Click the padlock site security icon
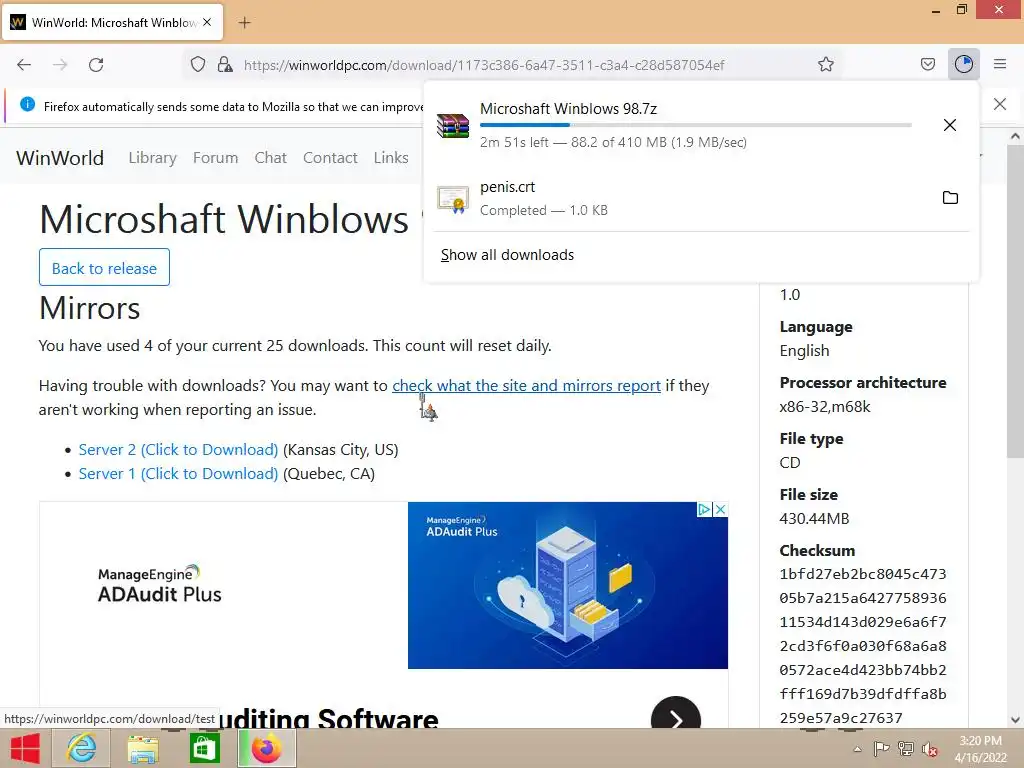The image size is (1024, 768). (x=225, y=64)
